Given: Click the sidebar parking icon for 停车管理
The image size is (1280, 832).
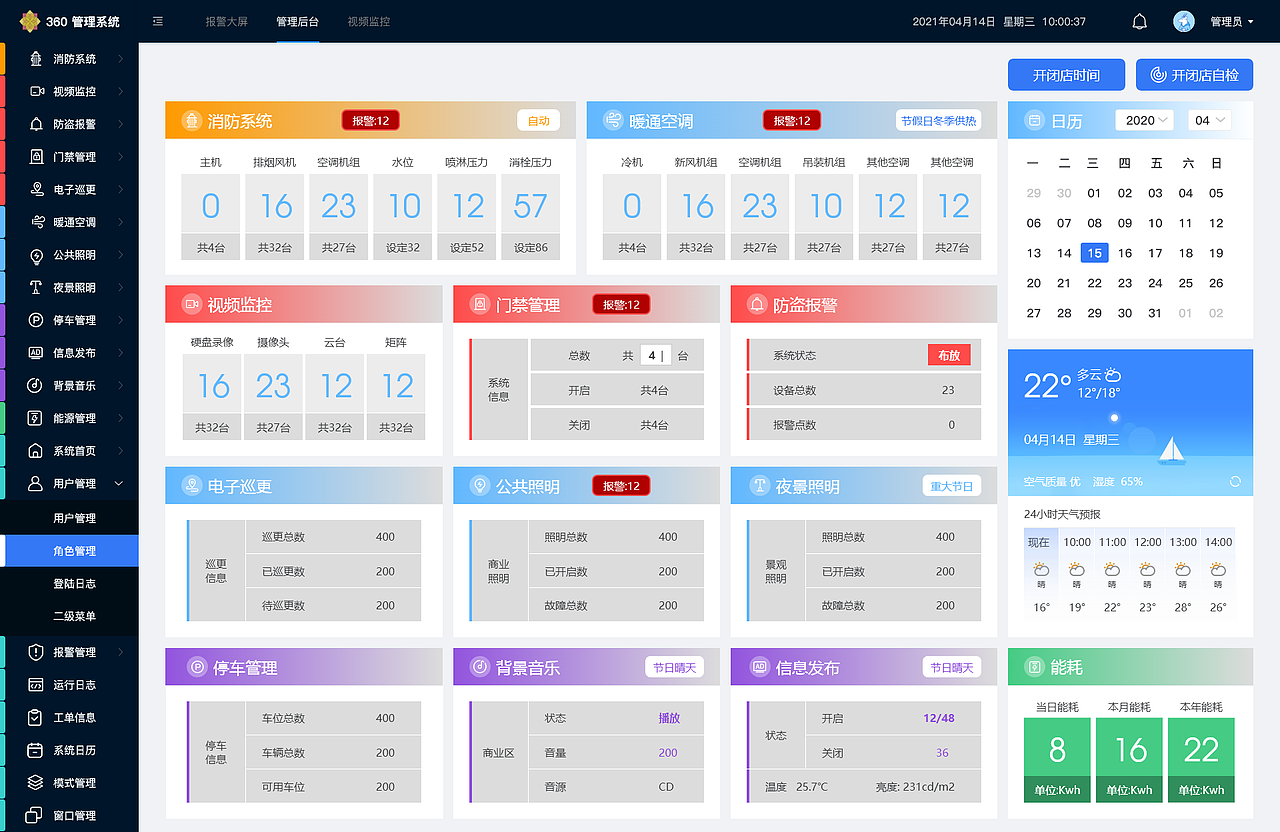Looking at the screenshot, I should (36, 320).
